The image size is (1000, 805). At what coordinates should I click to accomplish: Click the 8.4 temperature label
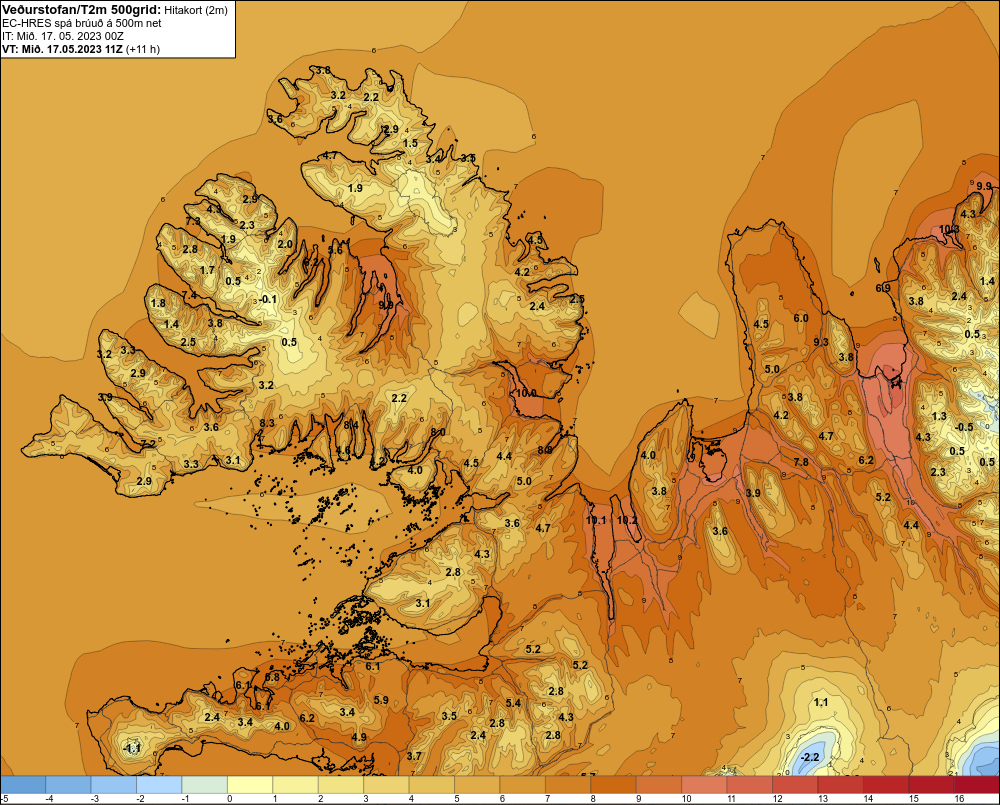point(351,424)
